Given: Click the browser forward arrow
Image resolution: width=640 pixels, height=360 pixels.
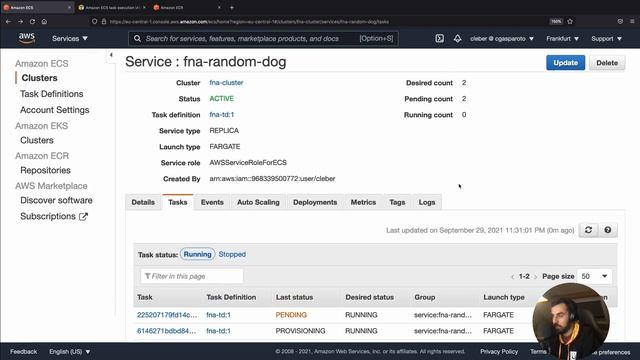Looking at the screenshot, I should pos(20,21).
